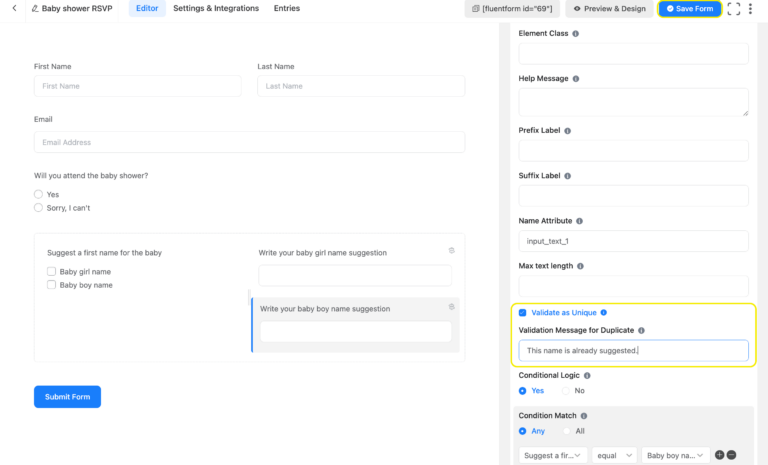The height and width of the screenshot is (465, 768).
Task: Expand the 'Baby boy na...' value dropdown
Action: 675,455
